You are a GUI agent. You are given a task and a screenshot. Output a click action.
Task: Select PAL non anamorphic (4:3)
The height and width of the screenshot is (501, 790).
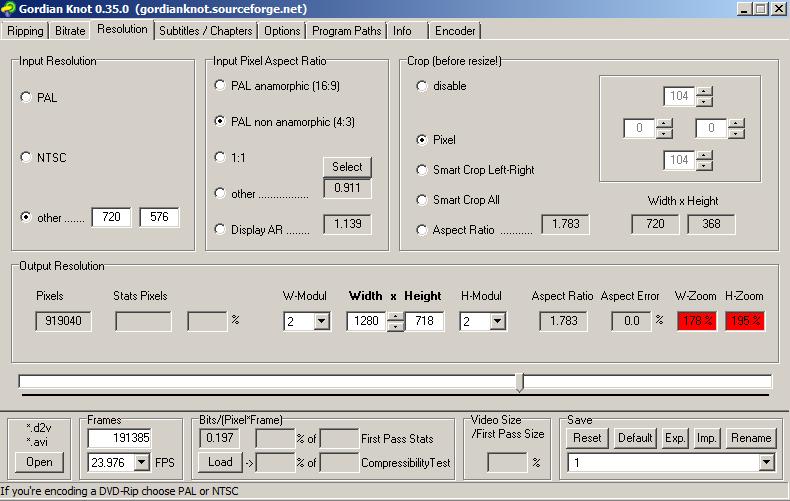point(220,121)
